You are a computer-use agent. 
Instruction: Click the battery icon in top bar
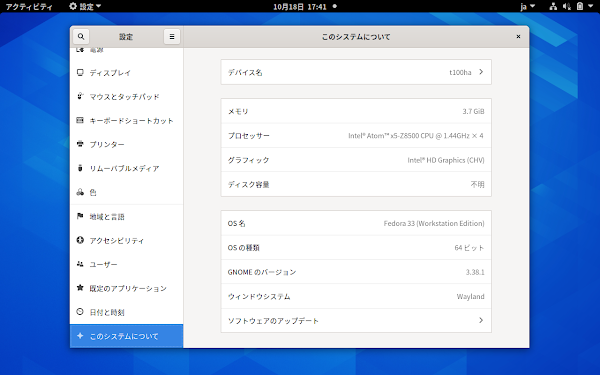tap(580, 6)
